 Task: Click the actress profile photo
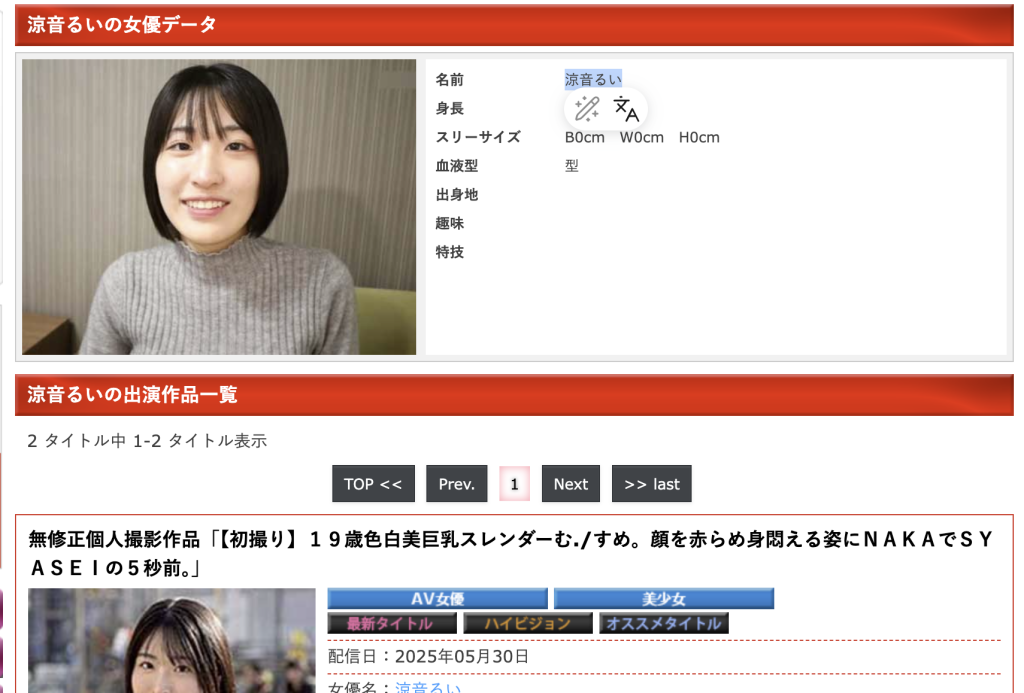218,207
